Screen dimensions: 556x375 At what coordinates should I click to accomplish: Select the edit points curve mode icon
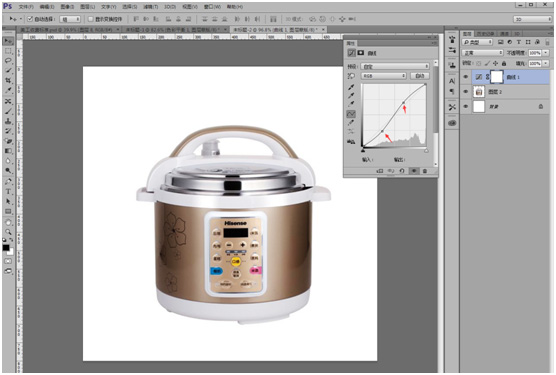click(351, 114)
